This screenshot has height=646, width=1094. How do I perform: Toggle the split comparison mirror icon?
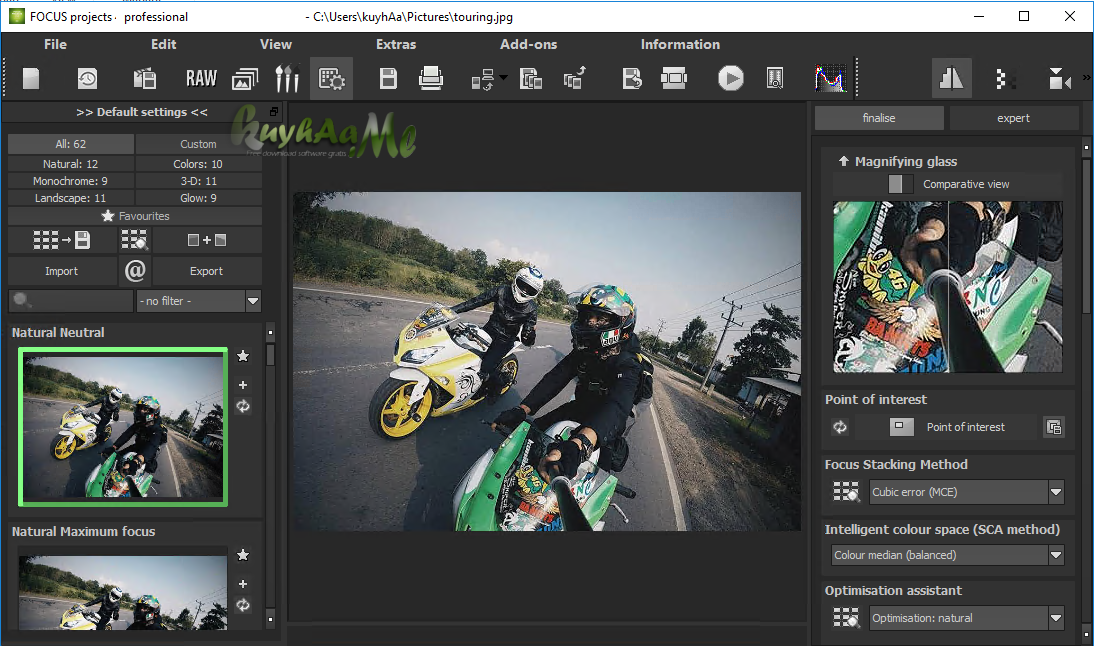tap(951, 78)
